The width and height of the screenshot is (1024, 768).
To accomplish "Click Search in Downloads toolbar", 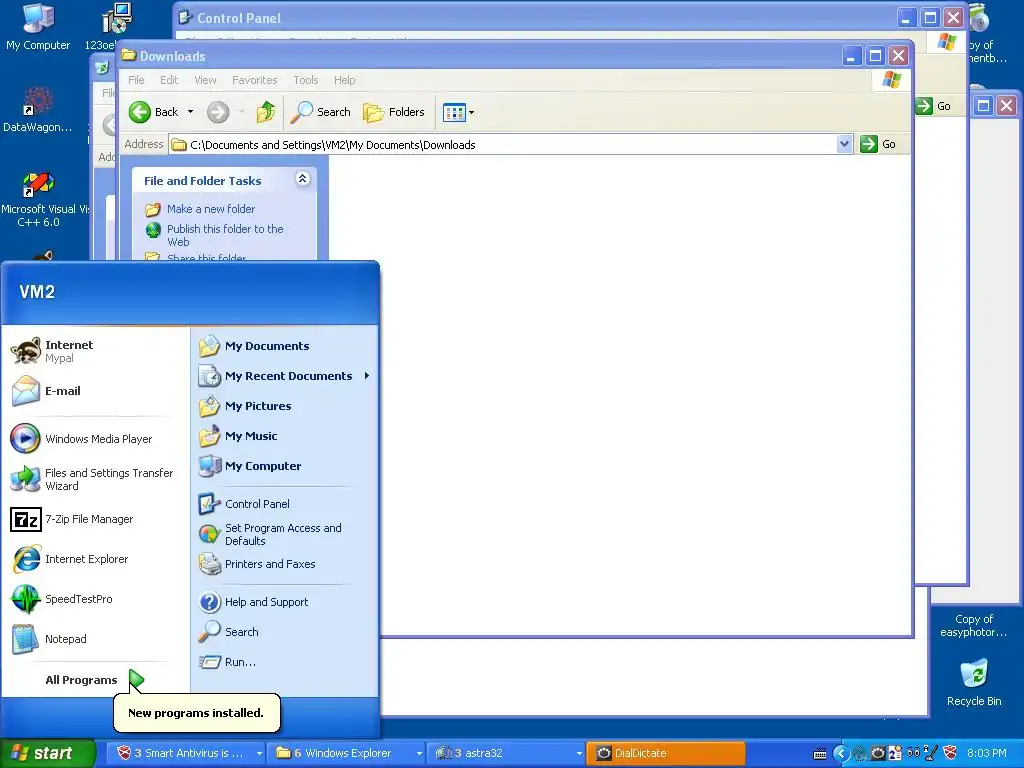I will [321, 112].
